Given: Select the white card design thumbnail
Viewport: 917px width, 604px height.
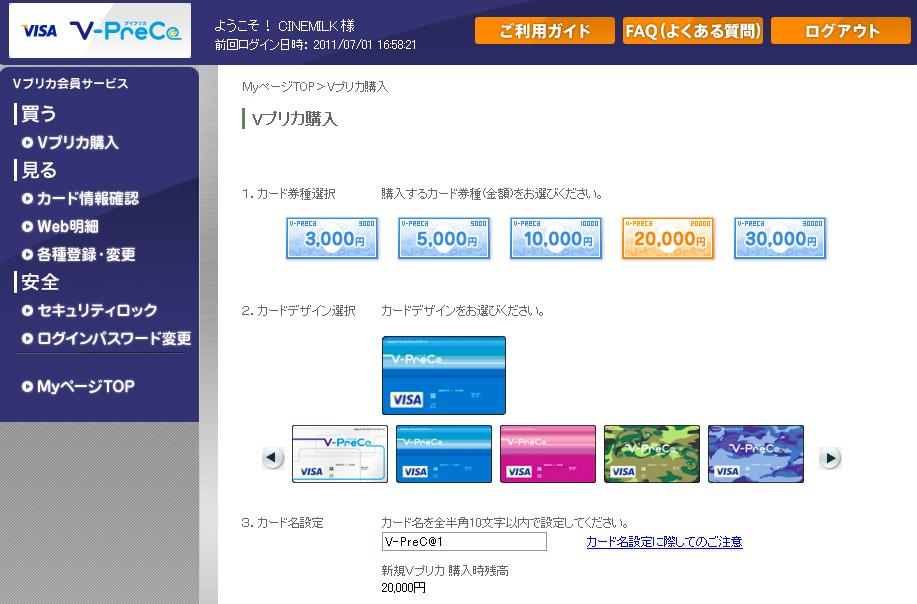Looking at the screenshot, I should click(x=340, y=454).
